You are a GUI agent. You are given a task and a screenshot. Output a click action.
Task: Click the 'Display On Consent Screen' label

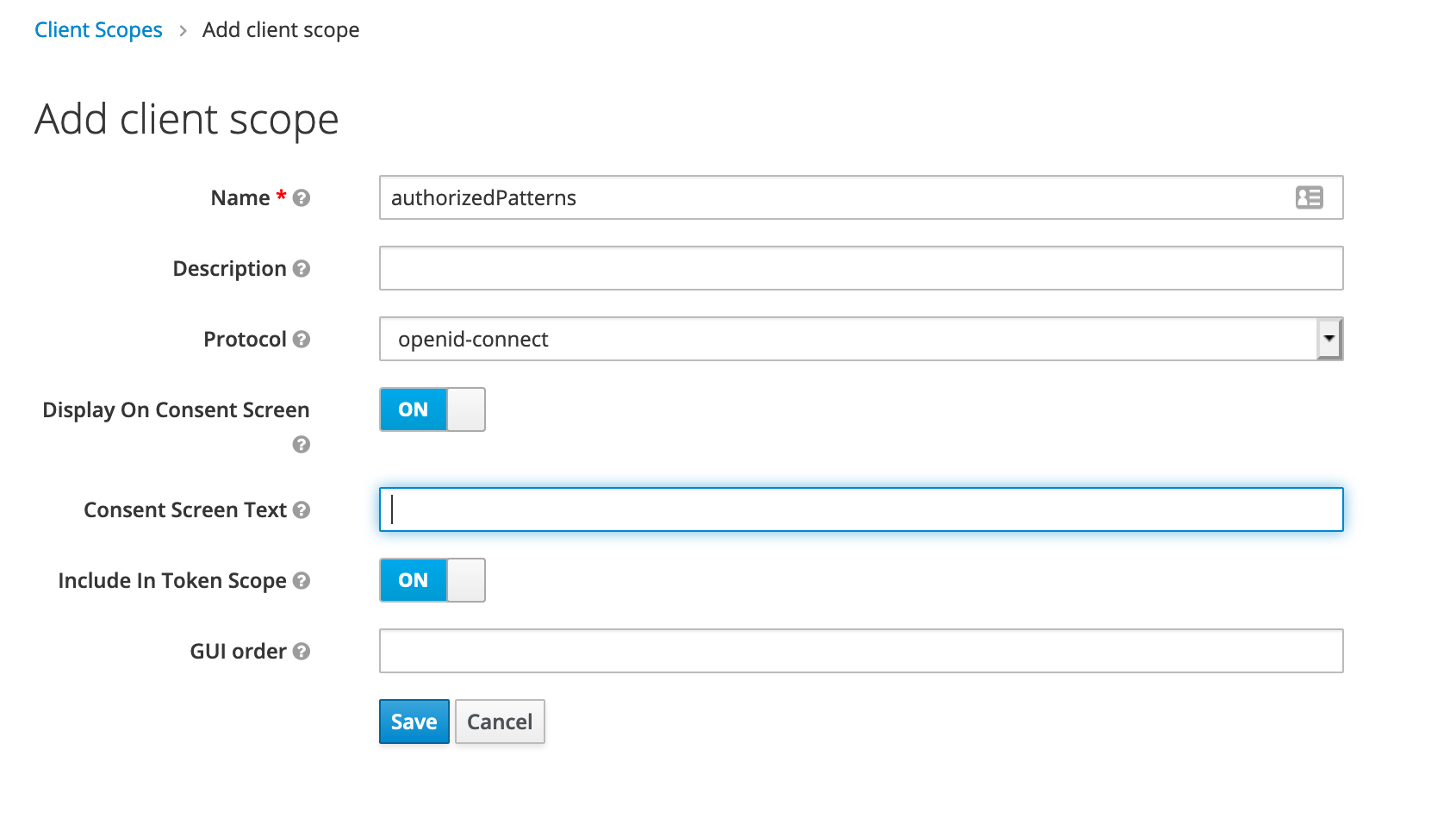[x=176, y=410]
